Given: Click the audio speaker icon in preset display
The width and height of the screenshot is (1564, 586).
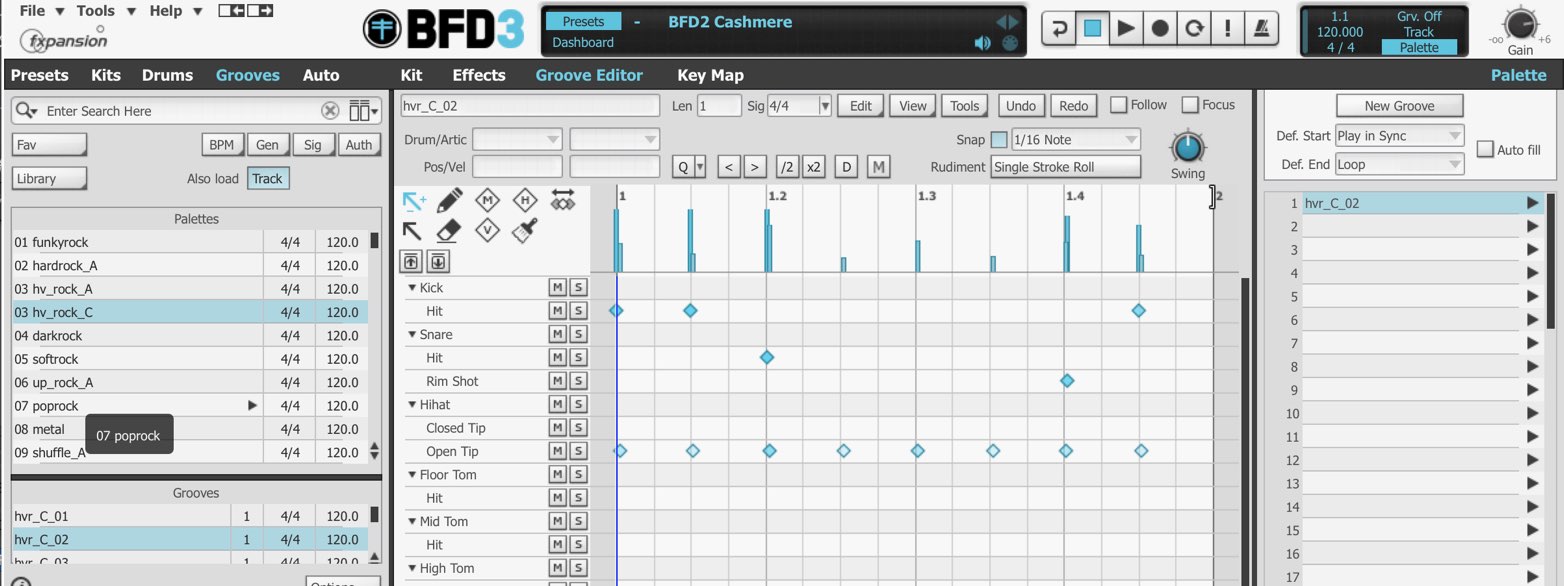Looking at the screenshot, I should point(983,43).
